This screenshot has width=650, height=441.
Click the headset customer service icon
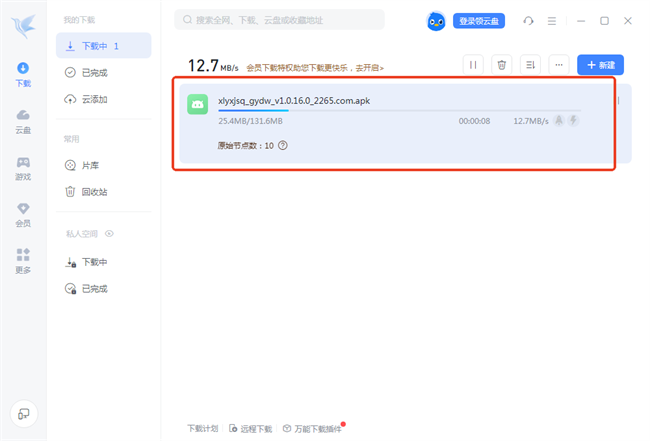[528, 21]
